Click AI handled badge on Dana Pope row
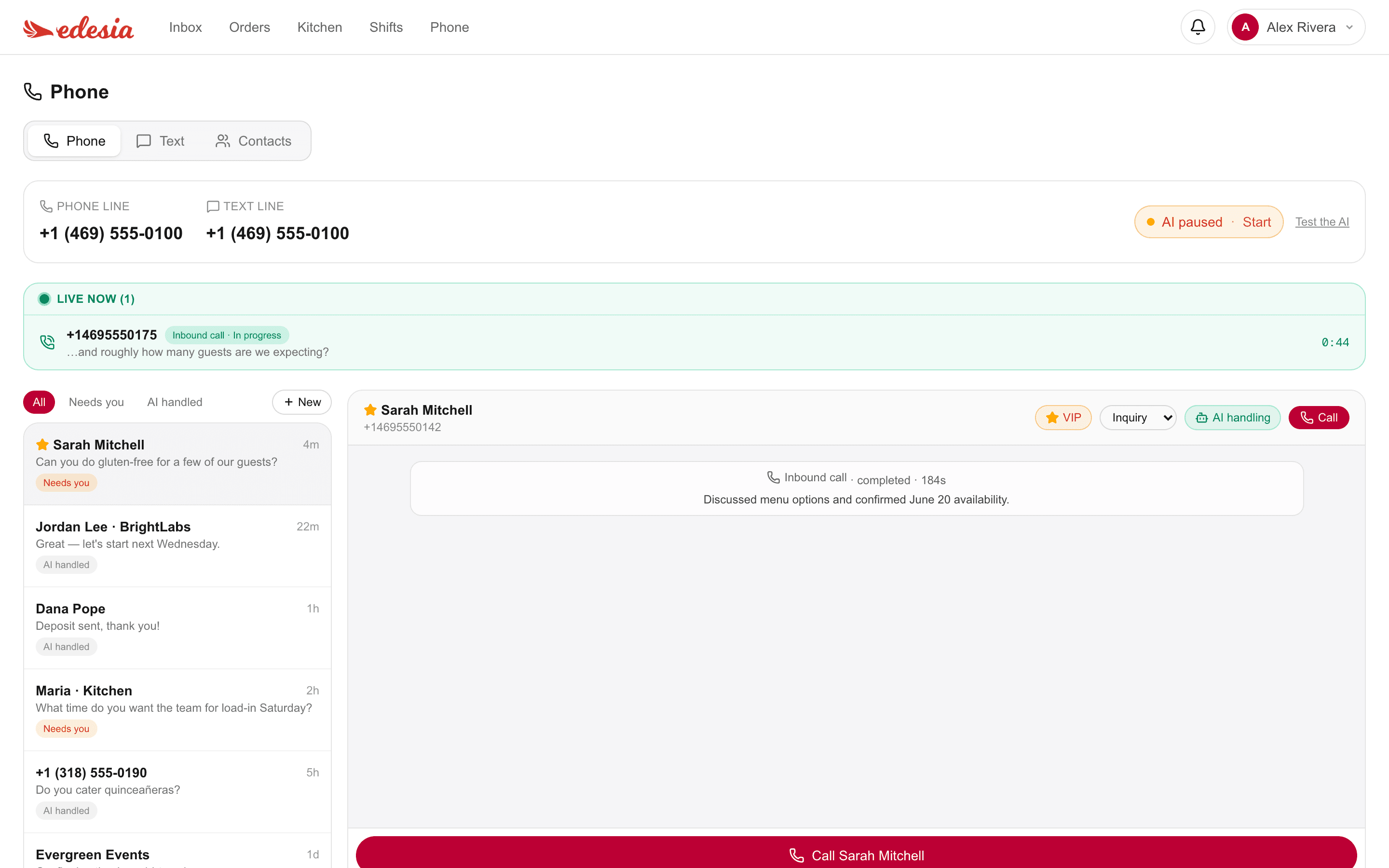Screen dimensions: 1389x868 pyautogui.click(x=66, y=647)
